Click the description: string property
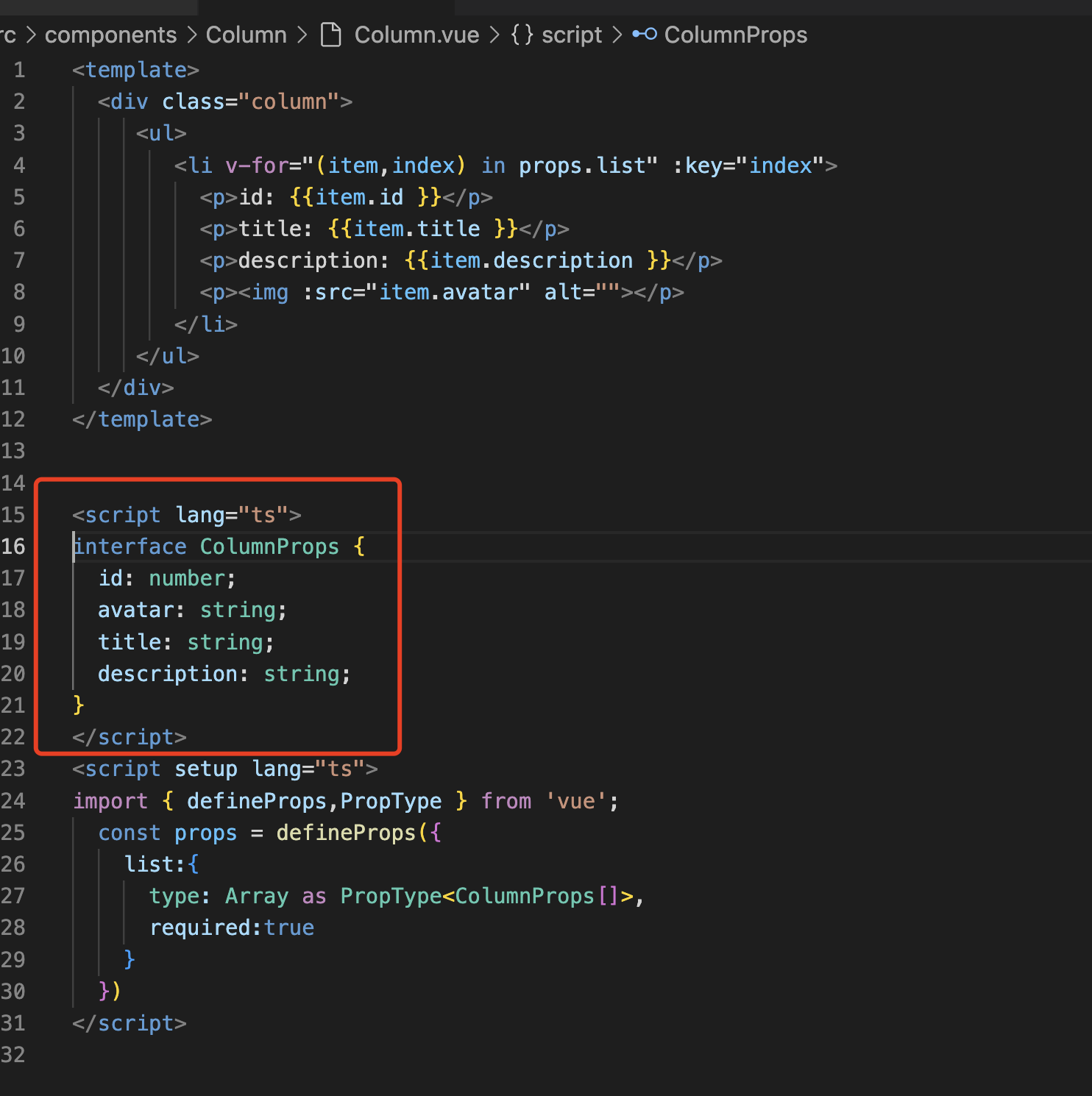 tap(224, 674)
